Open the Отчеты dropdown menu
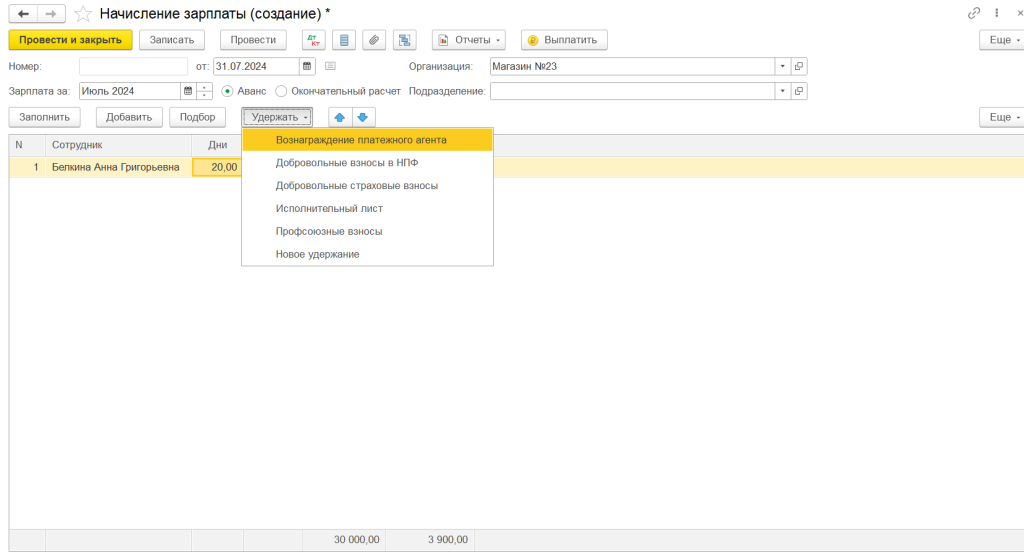This screenshot has height=553, width=1024. coord(469,40)
